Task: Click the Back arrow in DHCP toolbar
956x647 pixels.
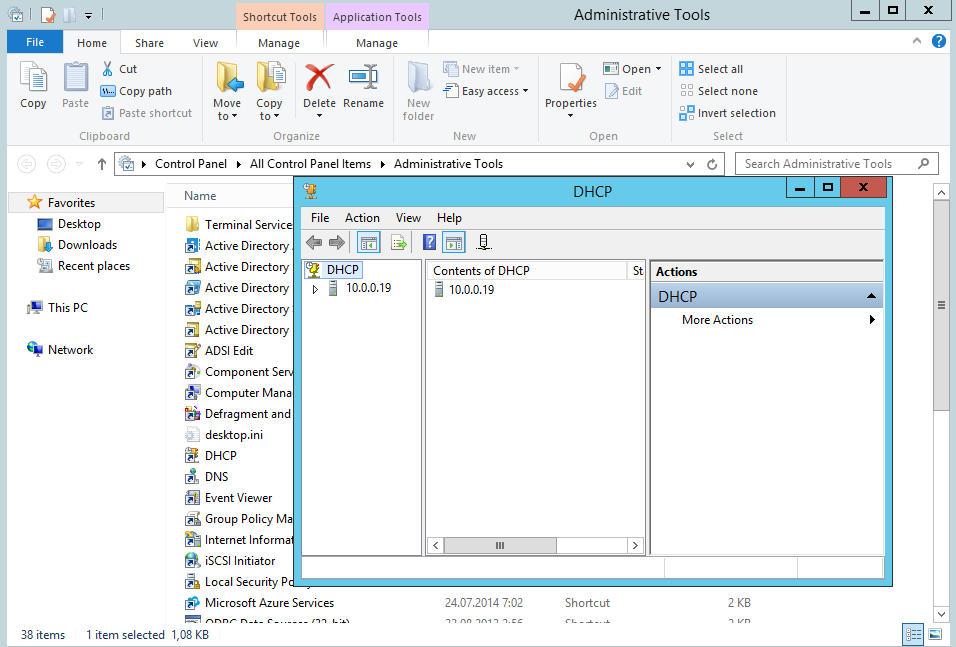Action: 314,243
